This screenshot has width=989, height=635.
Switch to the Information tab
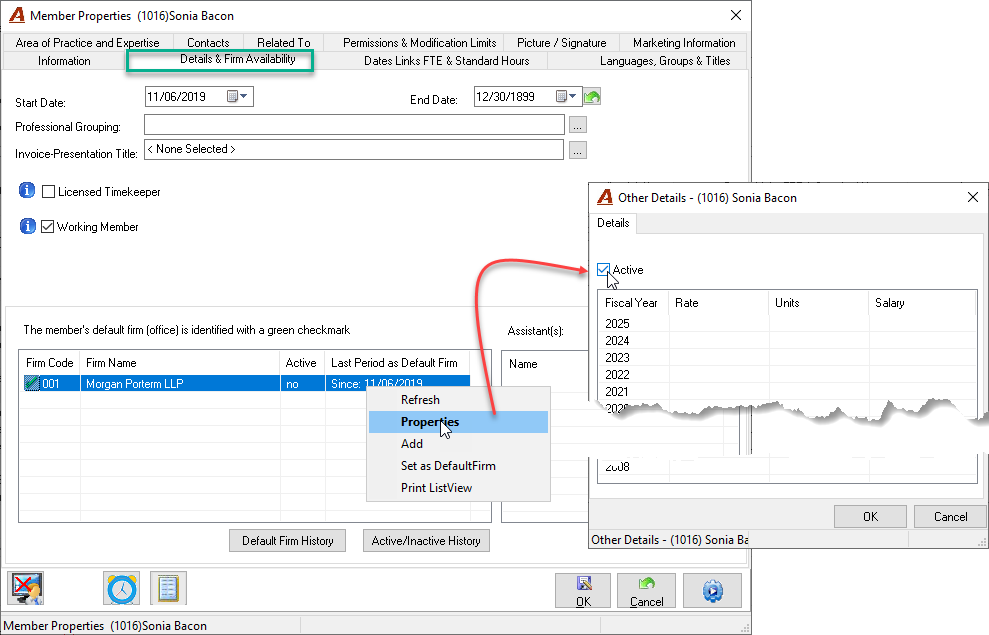pyautogui.click(x=64, y=61)
